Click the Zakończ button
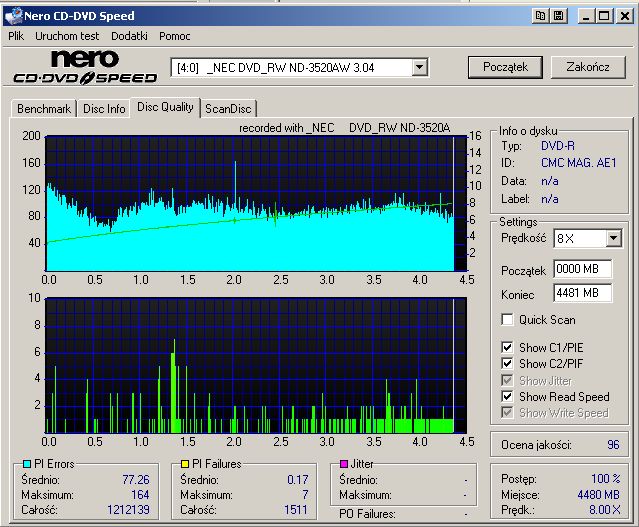The image size is (639, 527). [x=588, y=67]
